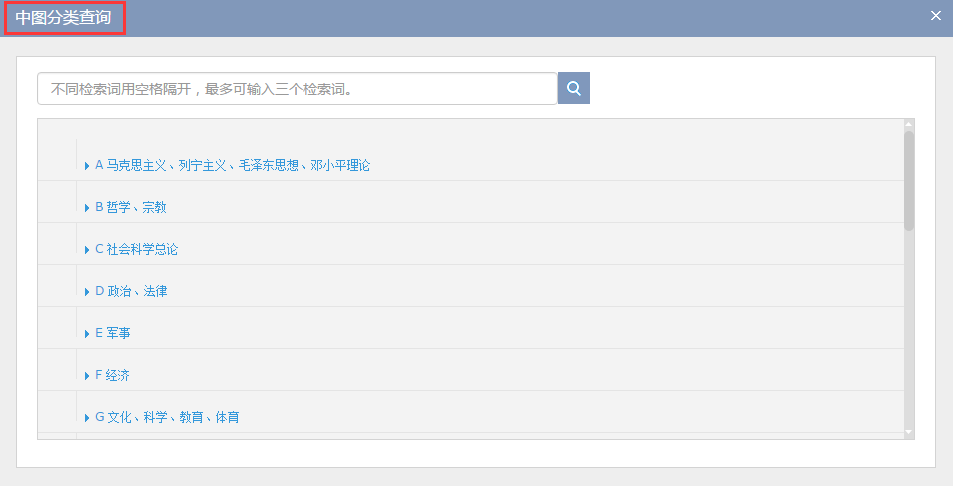Choose the F 经济 category label
This screenshot has width=953, height=486.
pyautogui.click(x=112, y=375)
